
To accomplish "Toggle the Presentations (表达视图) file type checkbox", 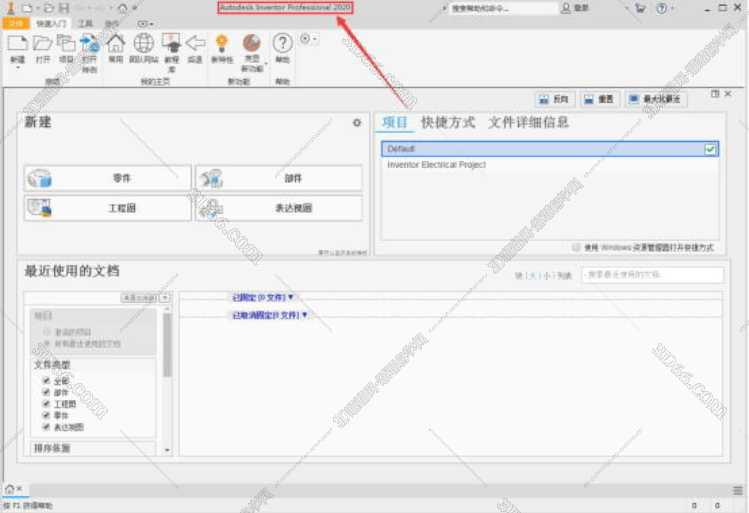I will [x=46, y=427].
